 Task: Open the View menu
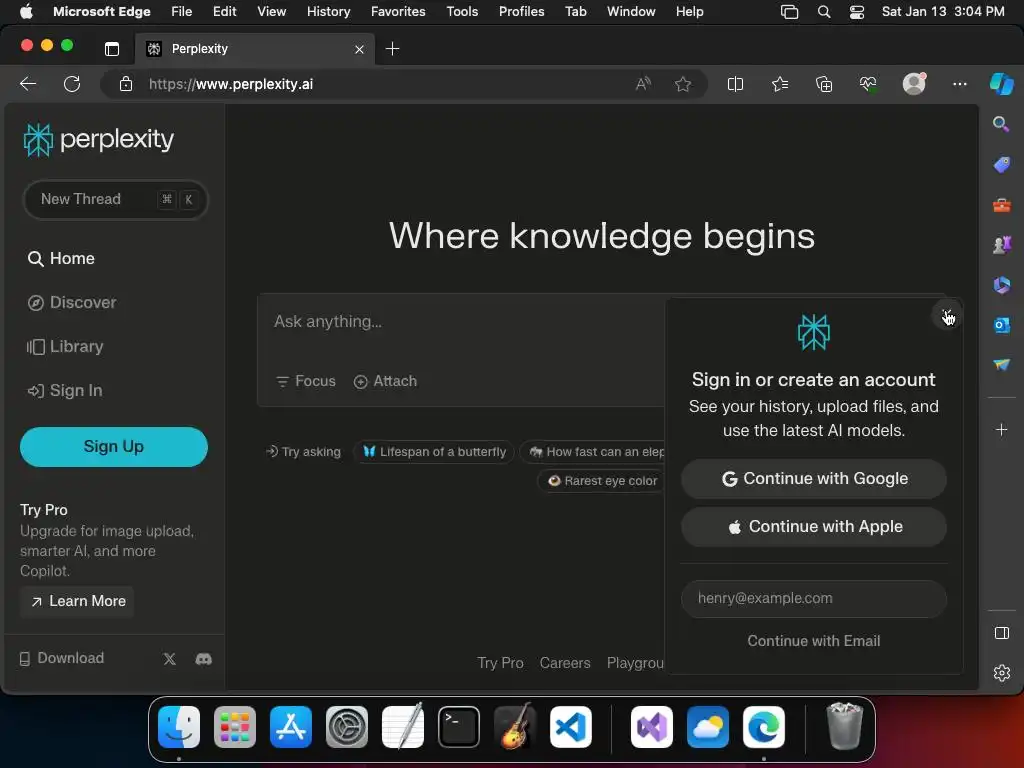(x=271, y=12)
